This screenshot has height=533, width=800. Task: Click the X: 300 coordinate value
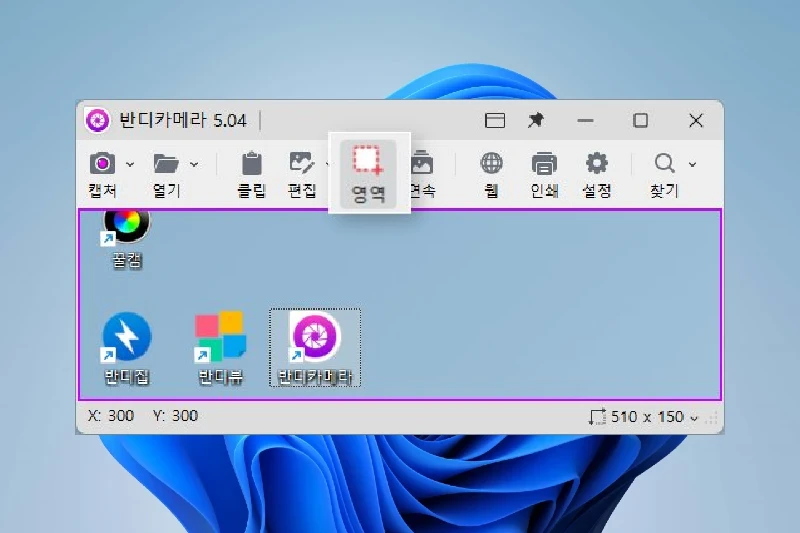[x=111, y=416]
